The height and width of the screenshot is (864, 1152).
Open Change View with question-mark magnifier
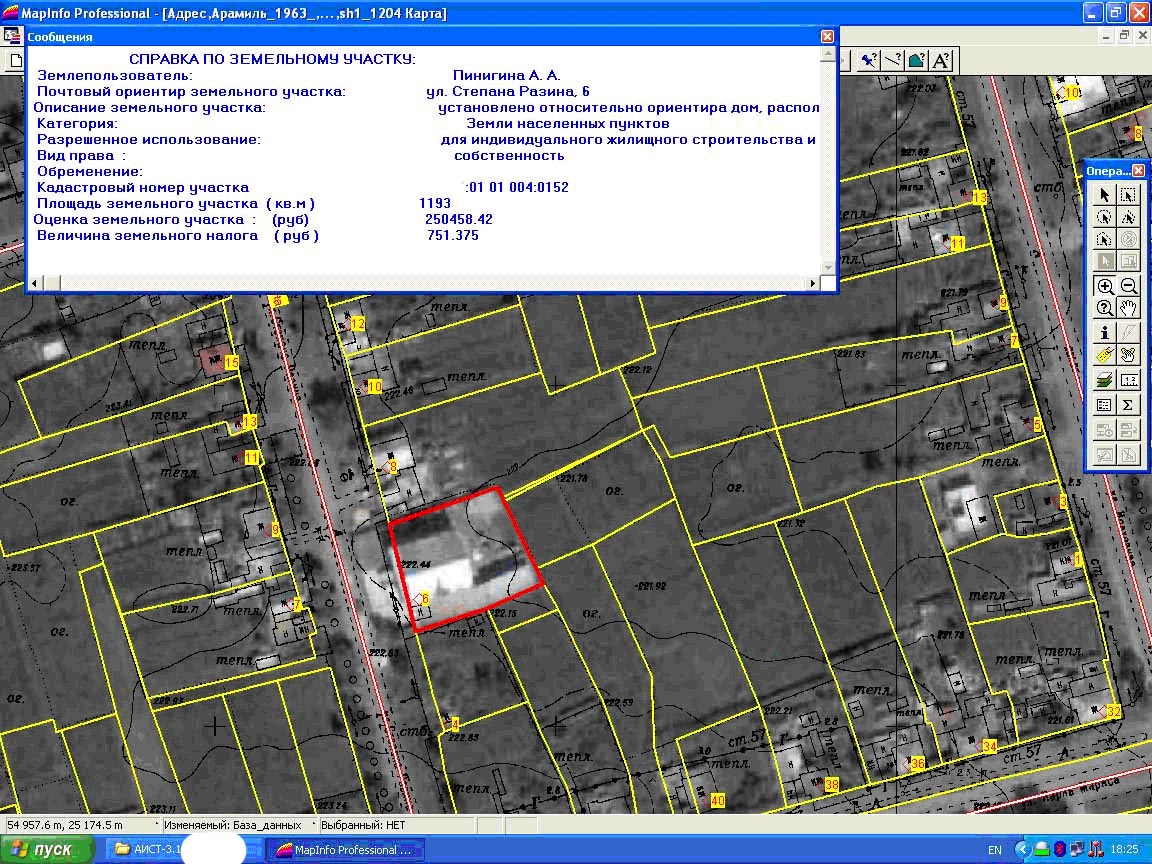[x=1104, y=308]
